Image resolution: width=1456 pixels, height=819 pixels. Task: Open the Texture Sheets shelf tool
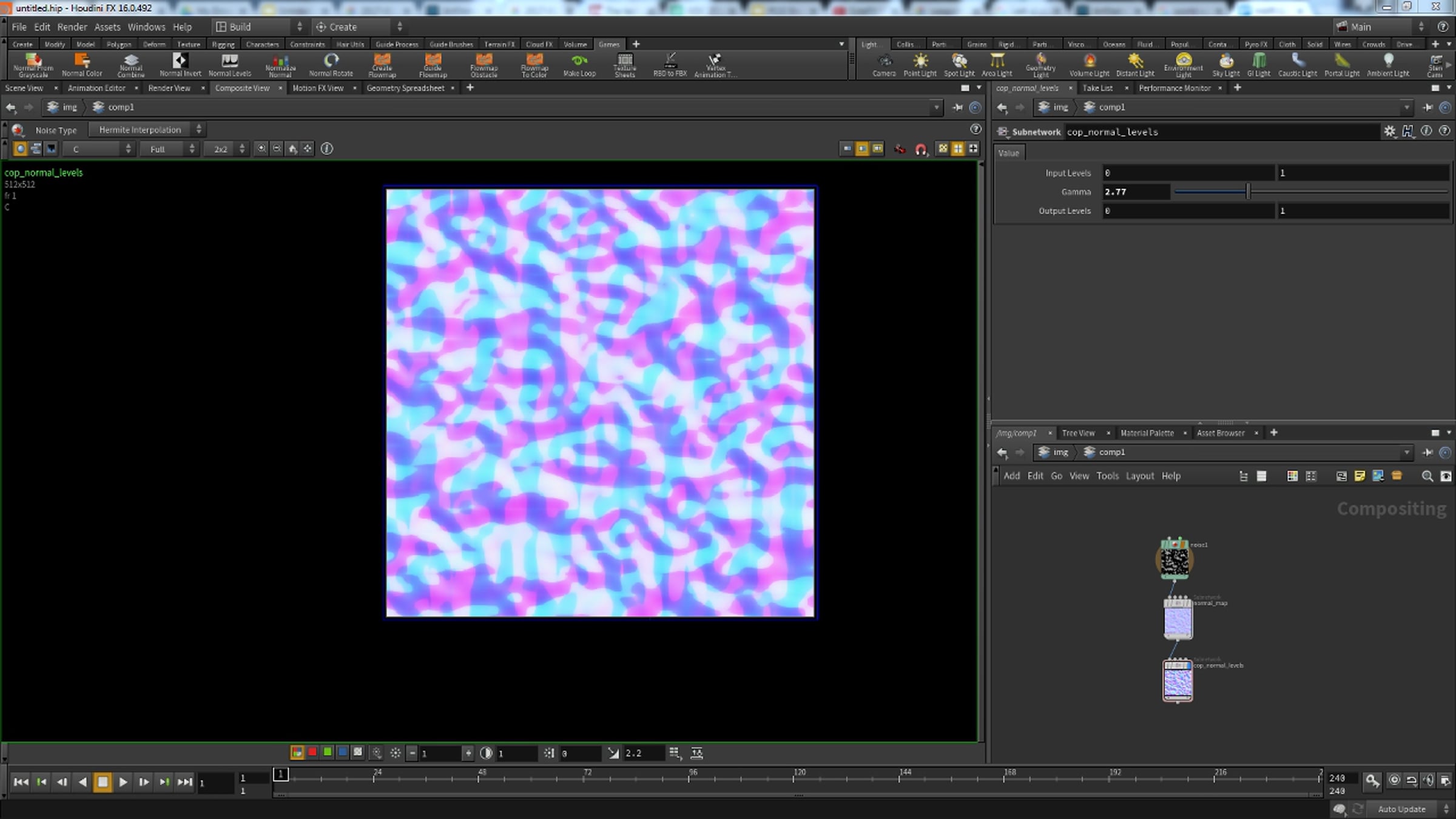click(x=624, y=64)
